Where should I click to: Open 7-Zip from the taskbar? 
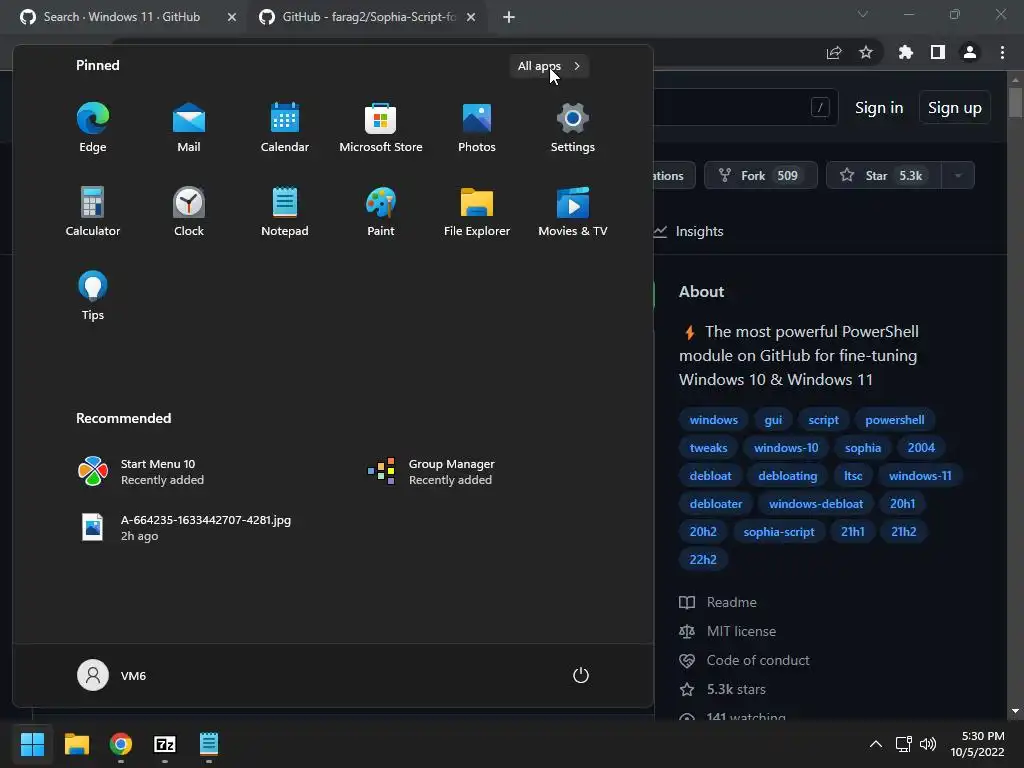pos(165,744)
